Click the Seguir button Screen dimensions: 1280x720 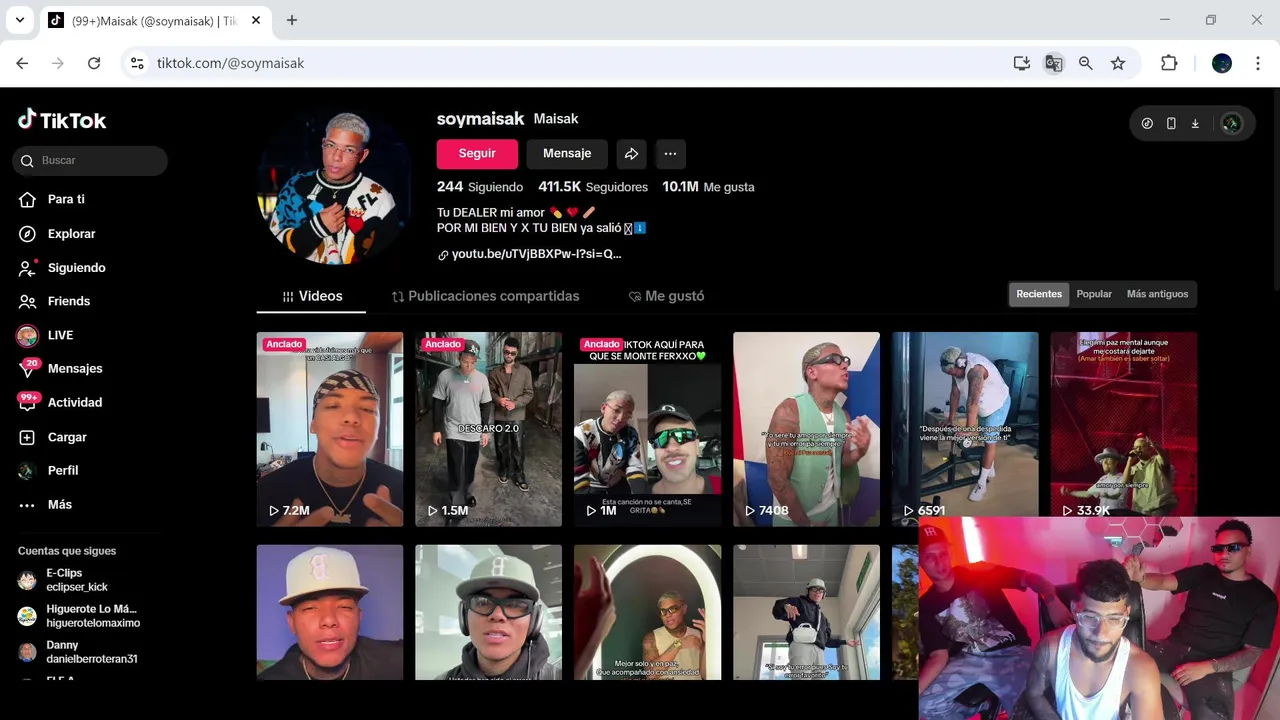click(477, 154)
